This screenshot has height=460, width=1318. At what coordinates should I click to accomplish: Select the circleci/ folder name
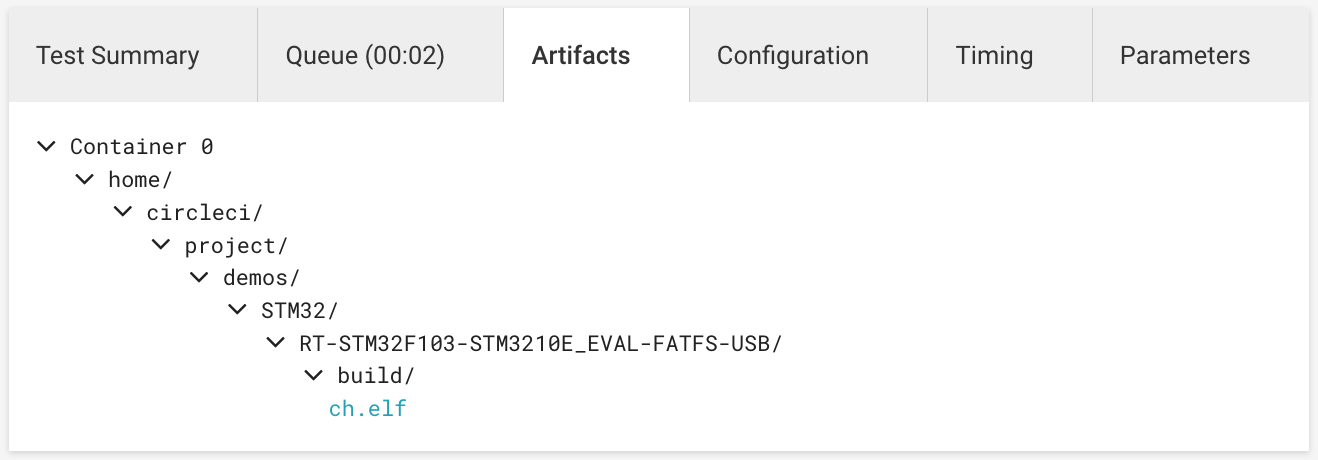pyautogui.click(x=205, y=213)
